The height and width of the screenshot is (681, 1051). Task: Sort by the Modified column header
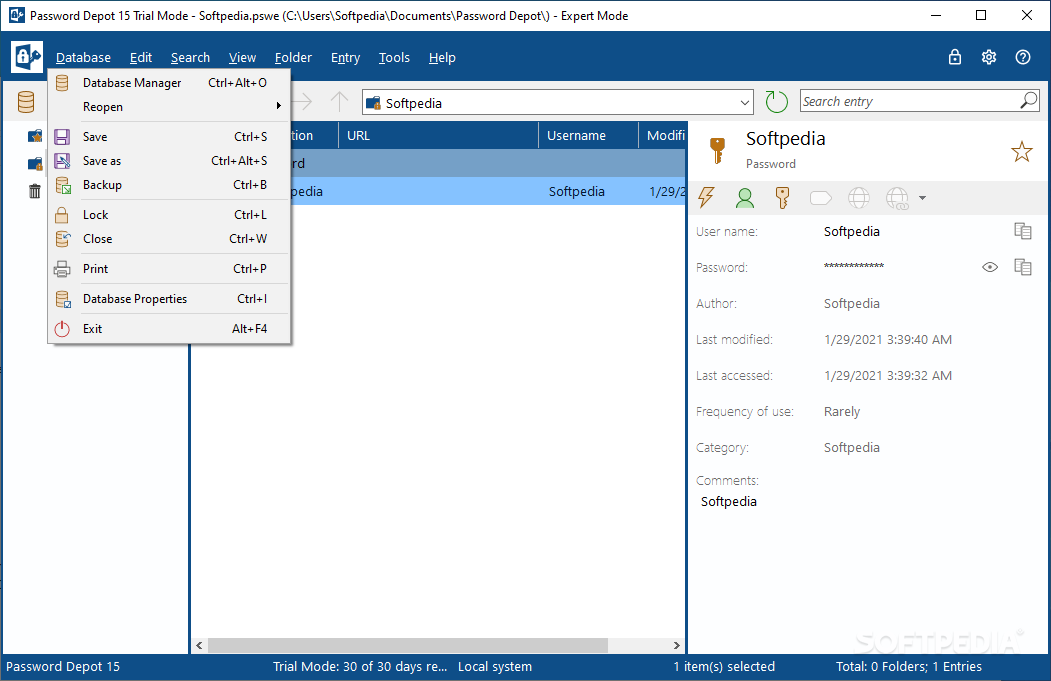(x=662, y=135)
